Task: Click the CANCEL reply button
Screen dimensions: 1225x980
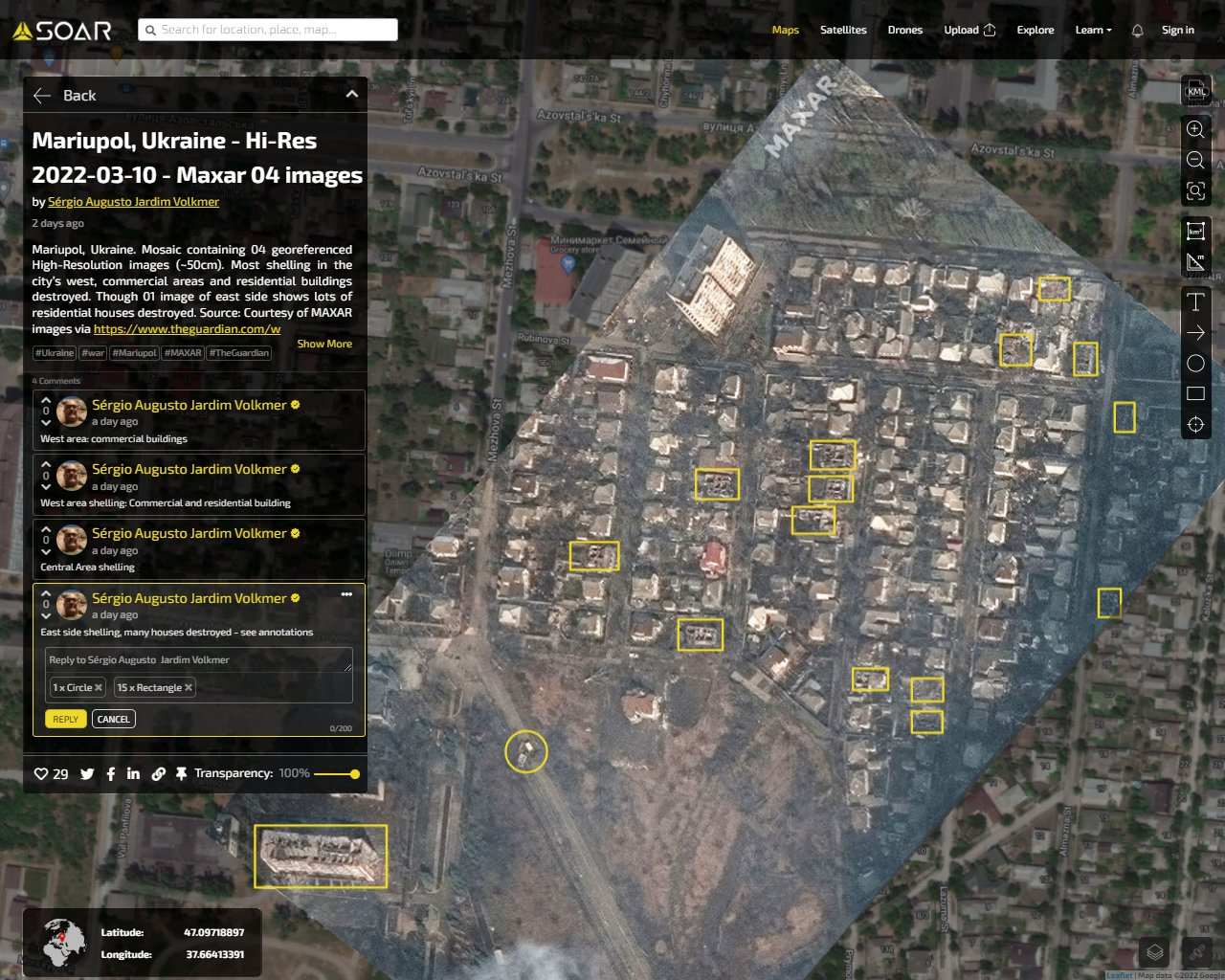Action: coord(114,719)
